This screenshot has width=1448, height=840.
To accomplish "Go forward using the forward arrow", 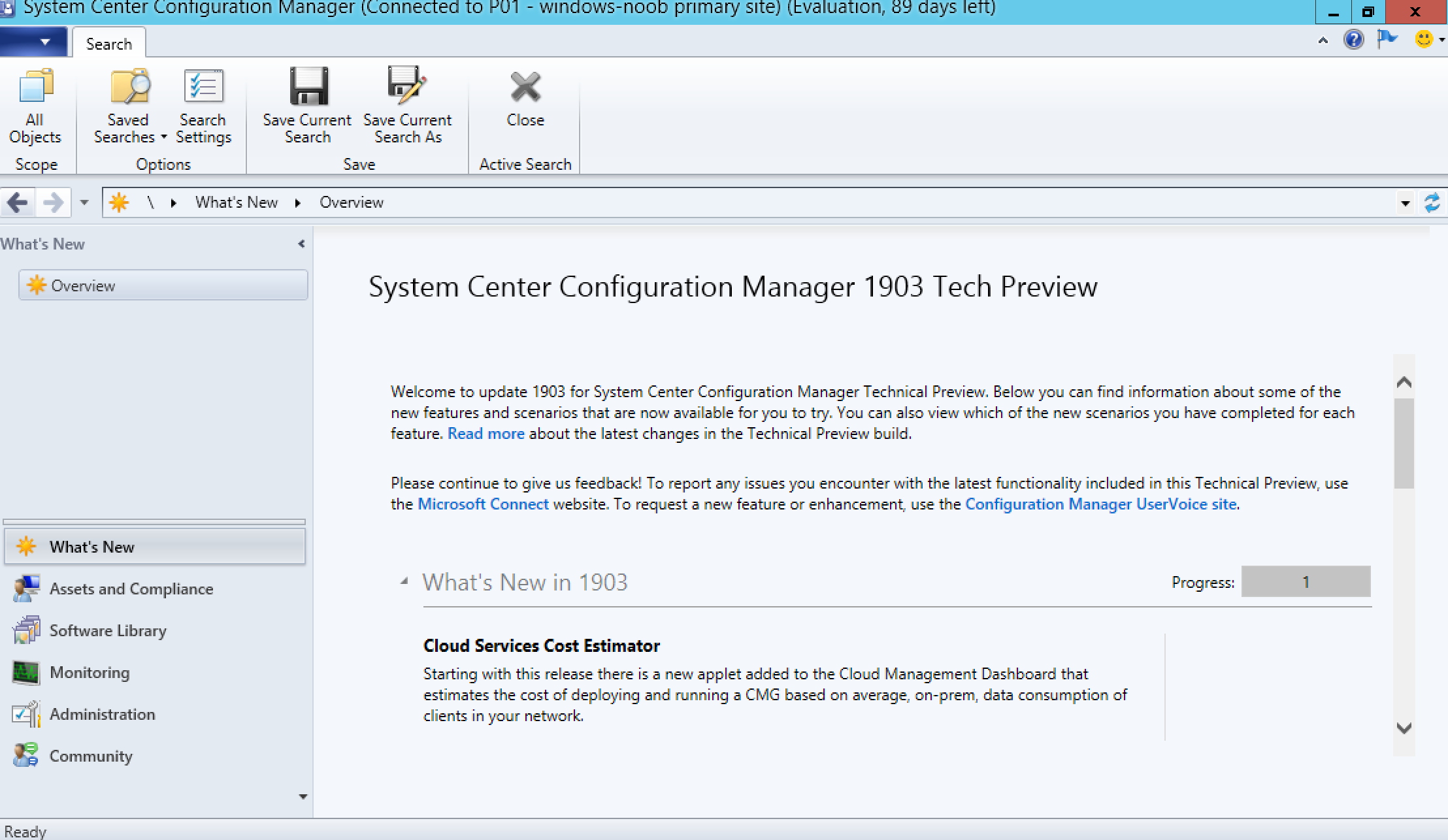I will click(x=54, y=202).
